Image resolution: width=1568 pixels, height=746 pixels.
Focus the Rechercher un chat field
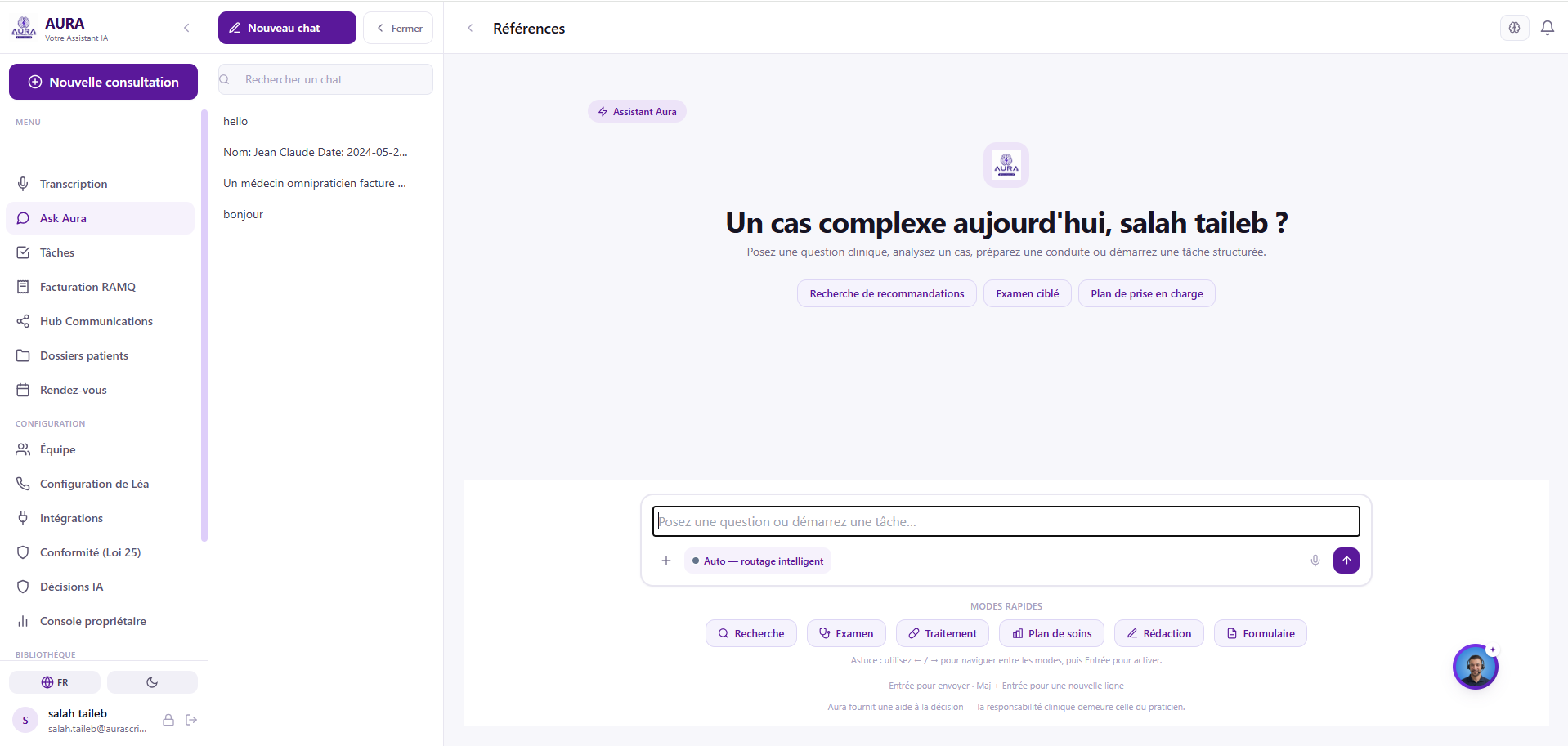pyautogui.click(x=325, y=79)
